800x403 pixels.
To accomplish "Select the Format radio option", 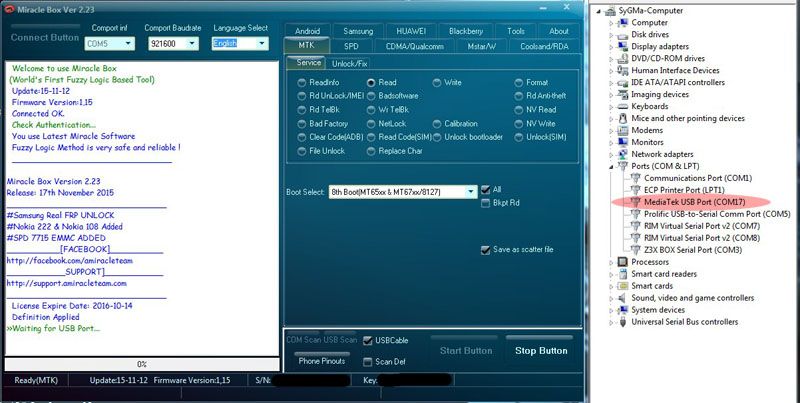I will tap(519, 83).
